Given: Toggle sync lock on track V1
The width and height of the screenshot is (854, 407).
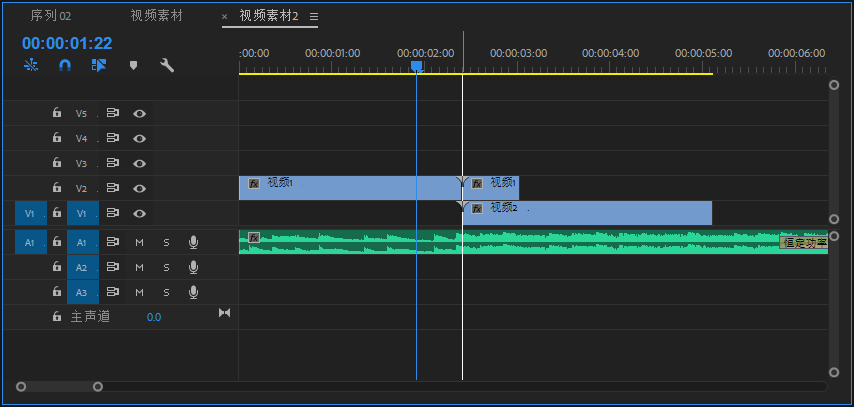Looking at the screenshot, I should click(112, 214).
